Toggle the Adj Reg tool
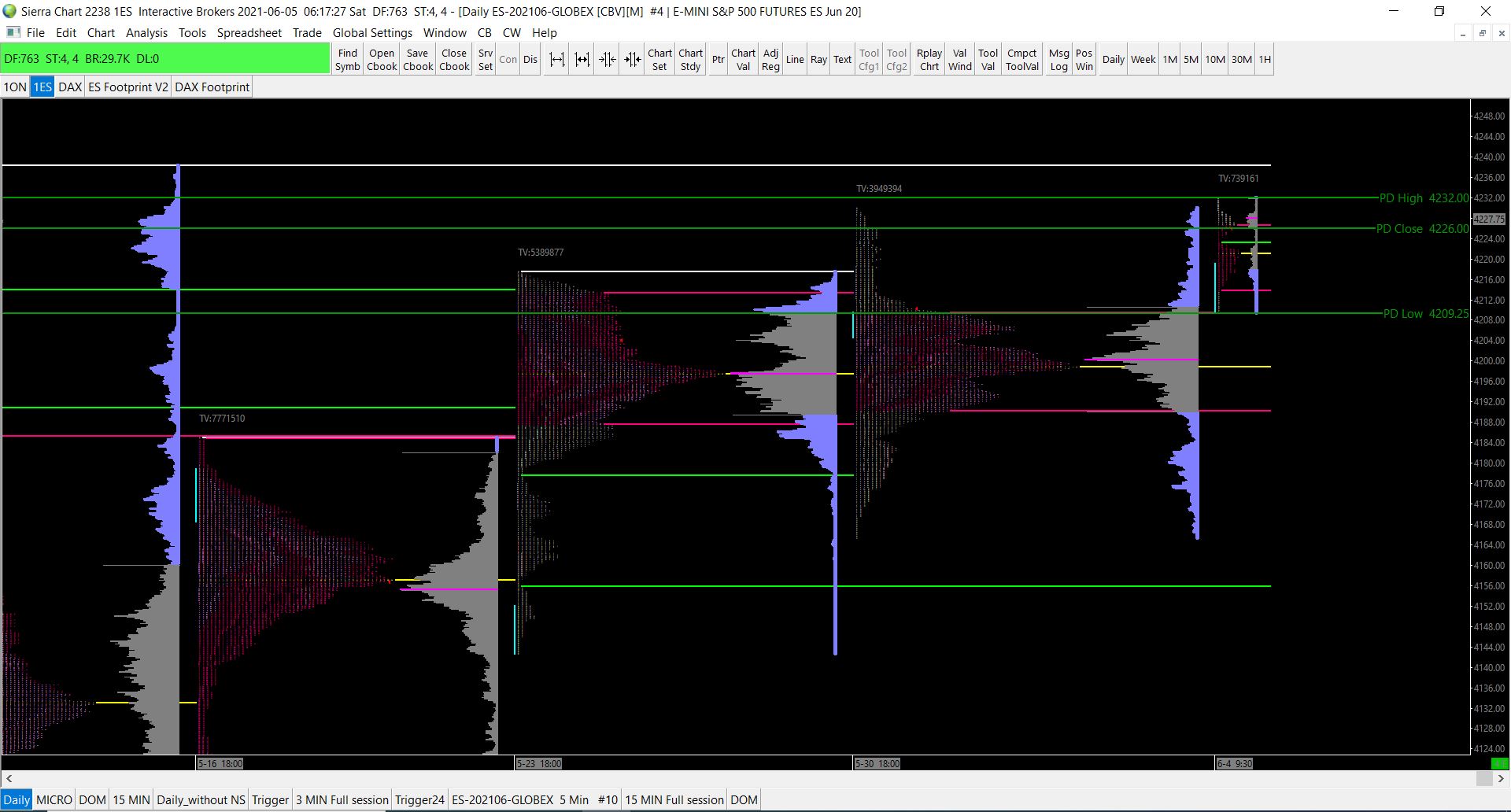 (770, 60)
